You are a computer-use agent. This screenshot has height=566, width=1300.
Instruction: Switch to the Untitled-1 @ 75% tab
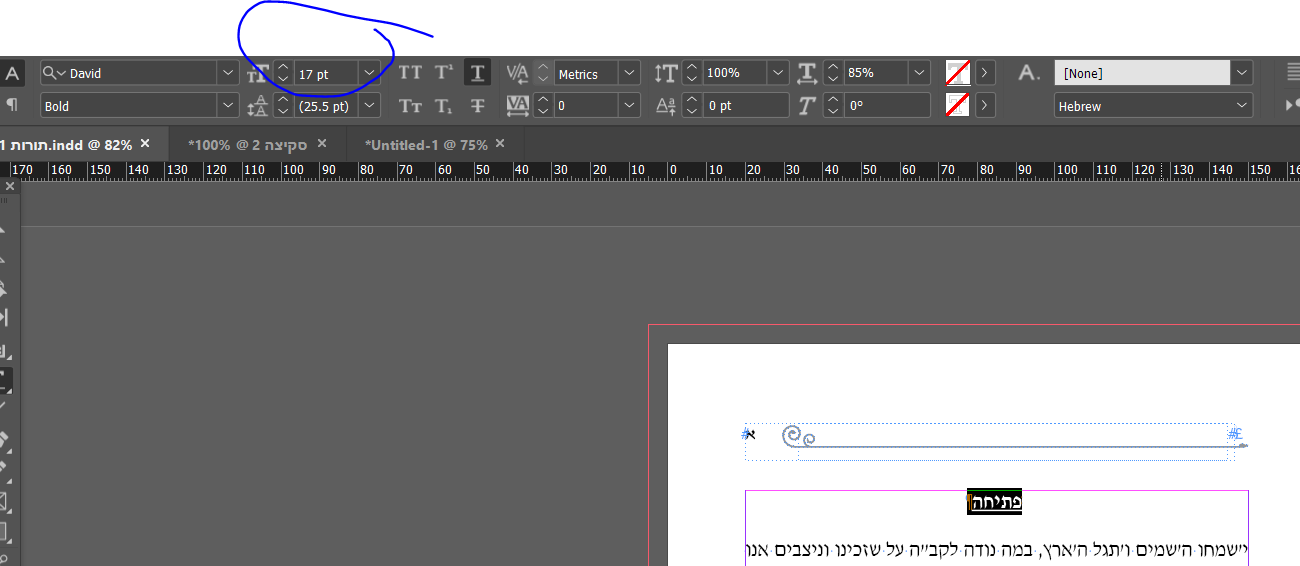pos(426,145)
